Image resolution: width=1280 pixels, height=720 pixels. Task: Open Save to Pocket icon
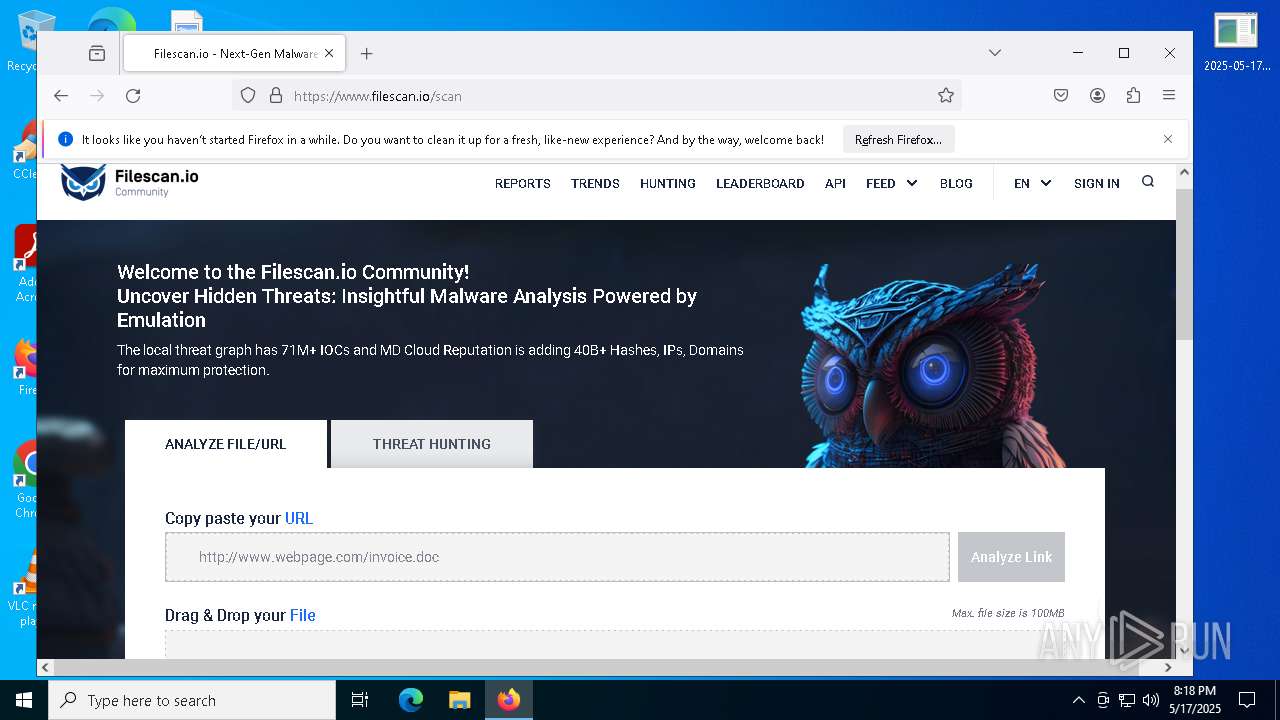(1061, 96)
